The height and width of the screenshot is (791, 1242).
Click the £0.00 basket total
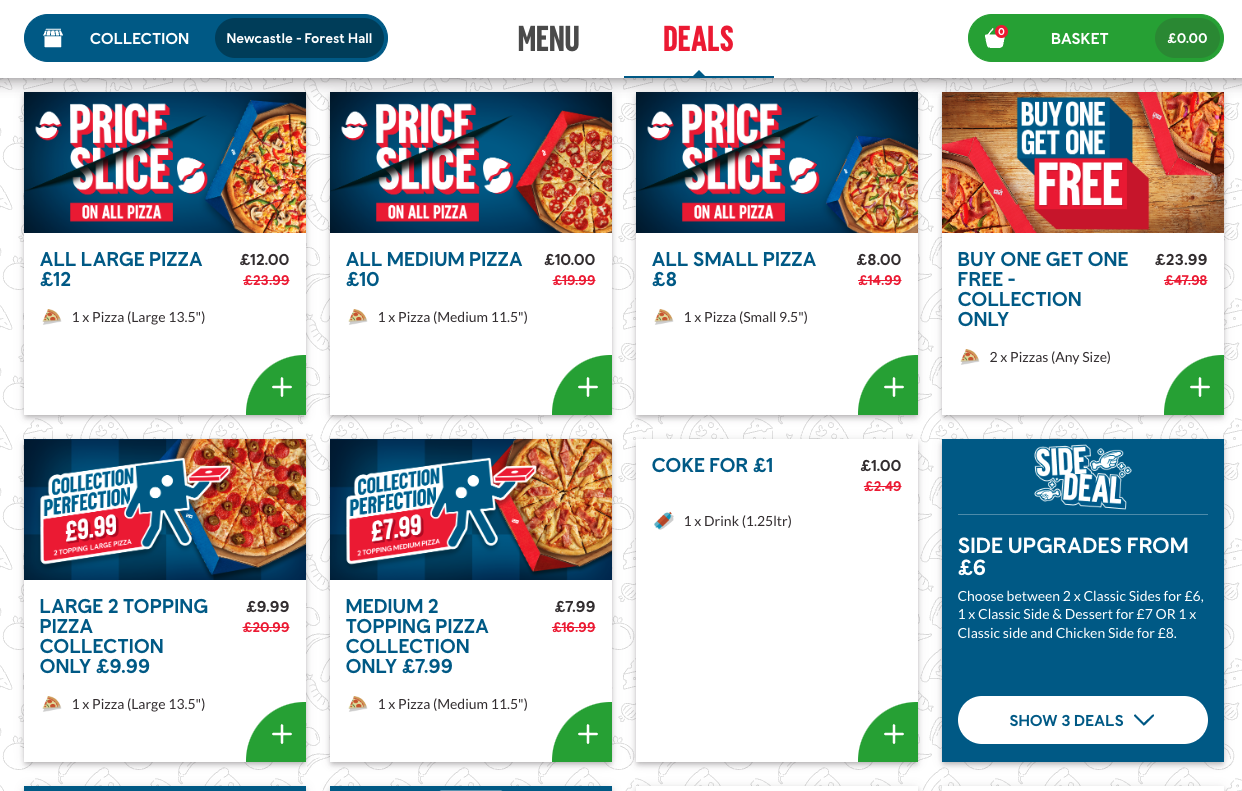pyautogui.click(x=1187, y=38)
